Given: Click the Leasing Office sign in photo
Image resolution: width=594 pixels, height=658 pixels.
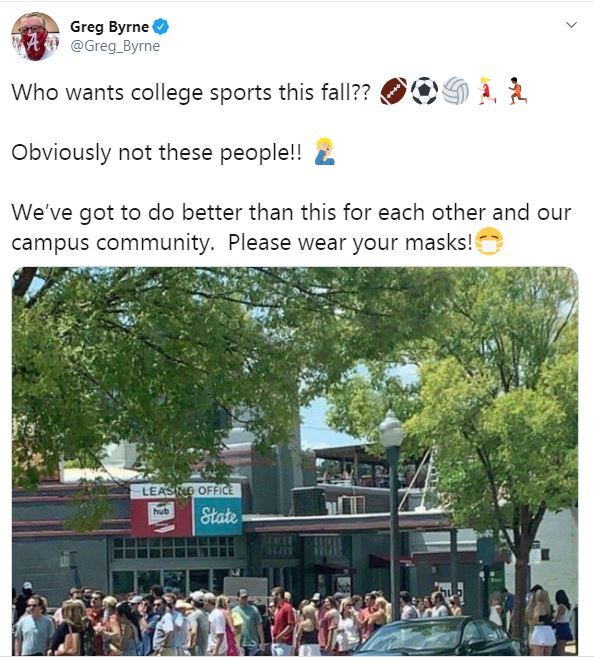Looking at the screenshot, I should point(186,491).
